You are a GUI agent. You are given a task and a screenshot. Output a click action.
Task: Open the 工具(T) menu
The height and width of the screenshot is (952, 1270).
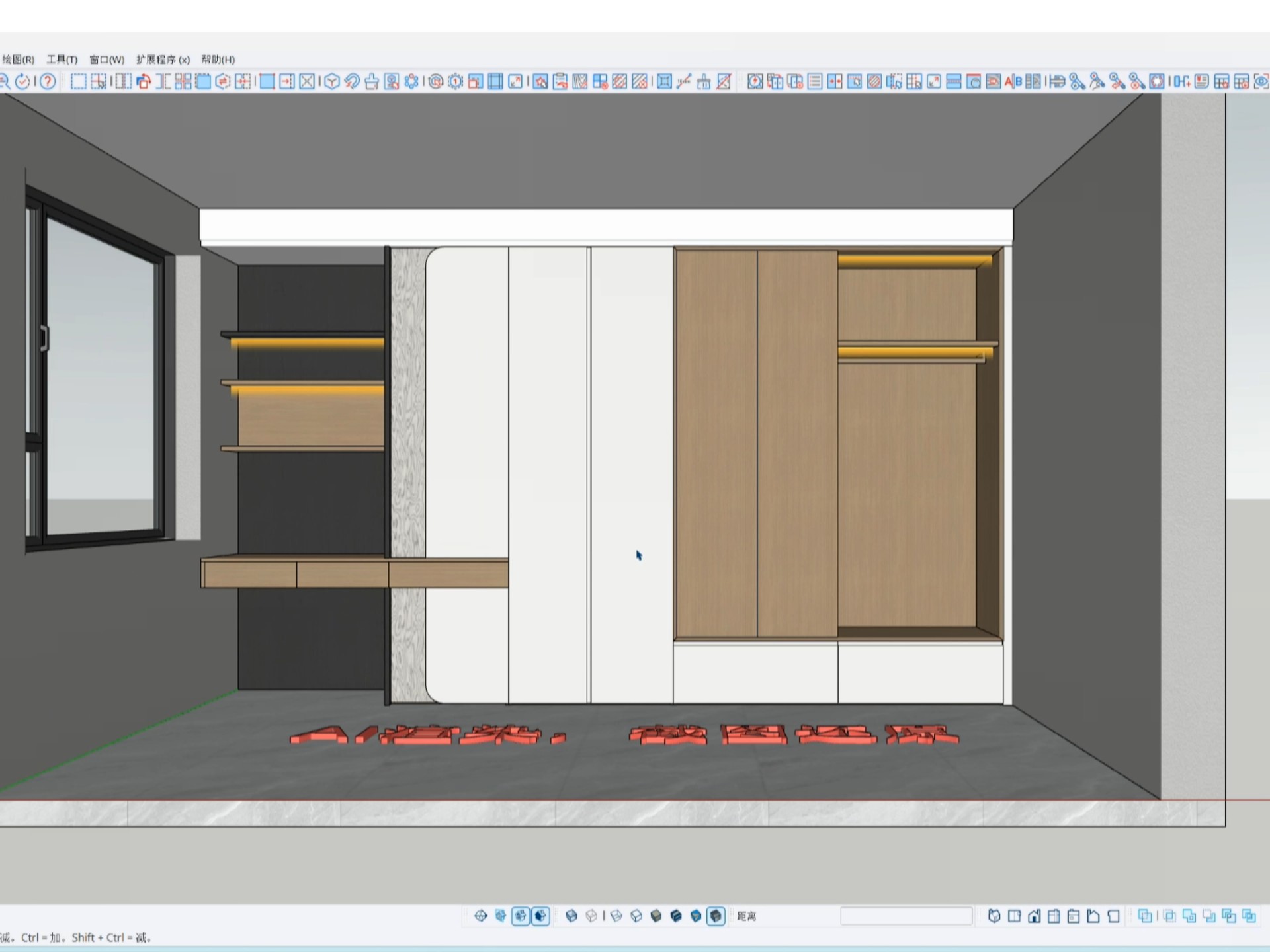(62, 59)
